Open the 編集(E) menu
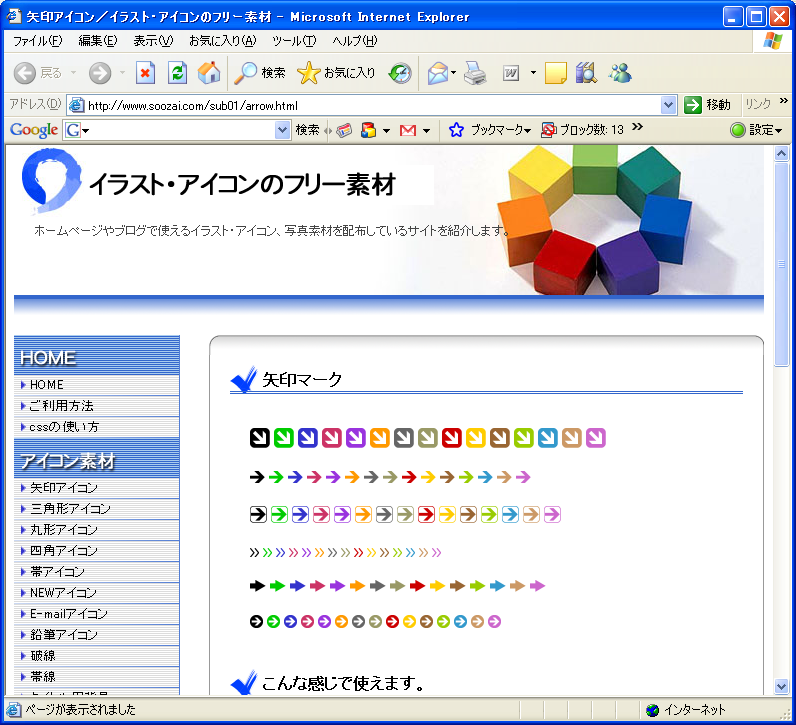The image size is (796, 725). 98,41
